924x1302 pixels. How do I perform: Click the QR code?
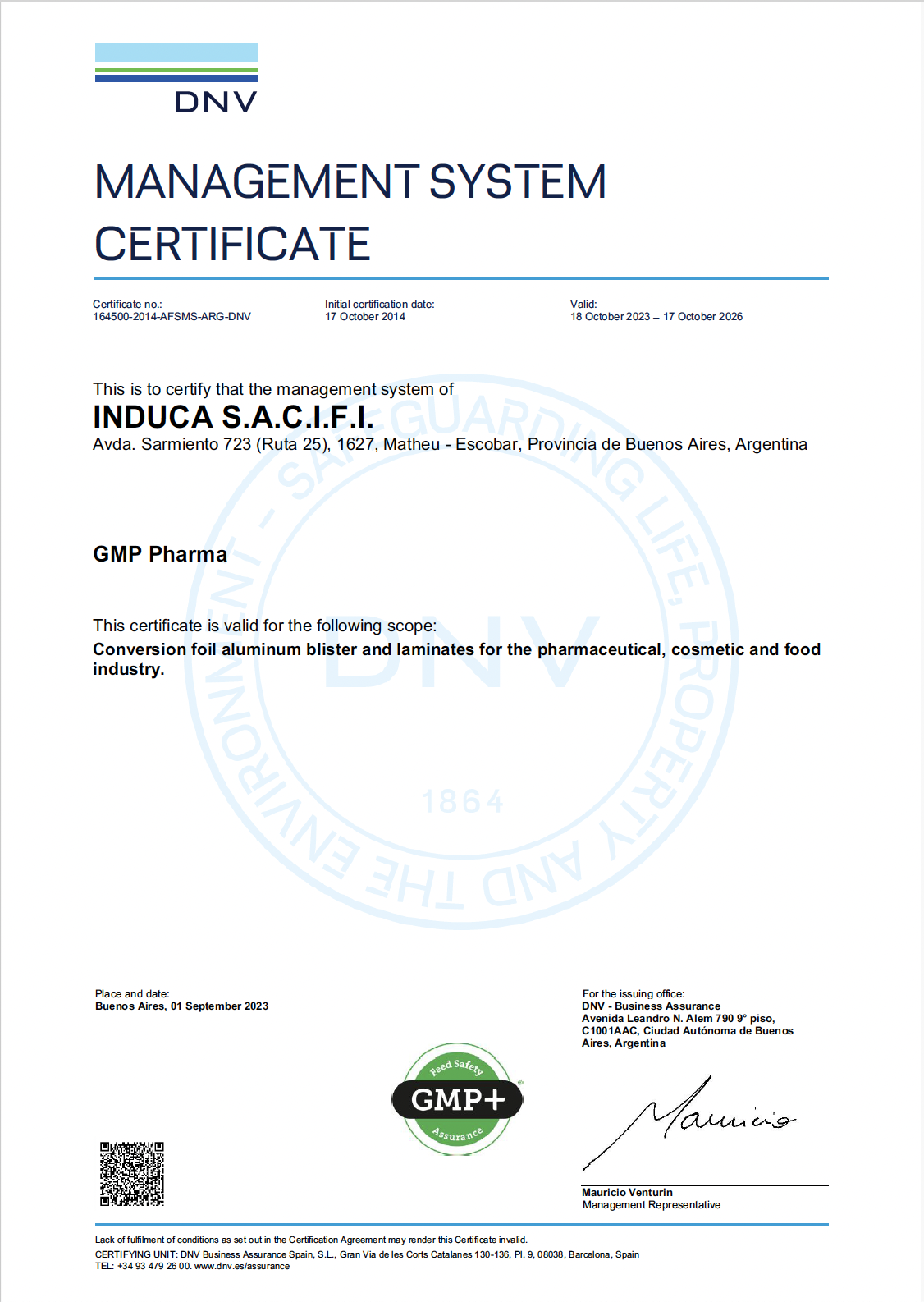point(132,1174)
